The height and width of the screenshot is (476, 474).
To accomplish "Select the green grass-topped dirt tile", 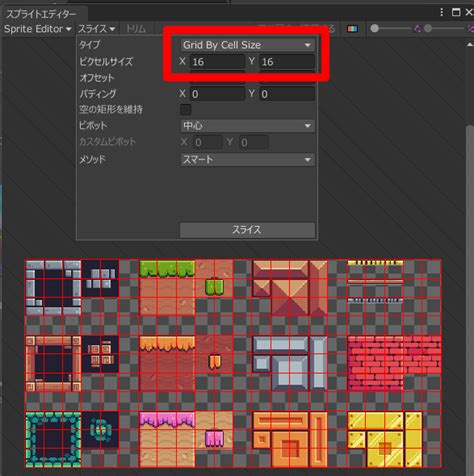I will 167,288.
